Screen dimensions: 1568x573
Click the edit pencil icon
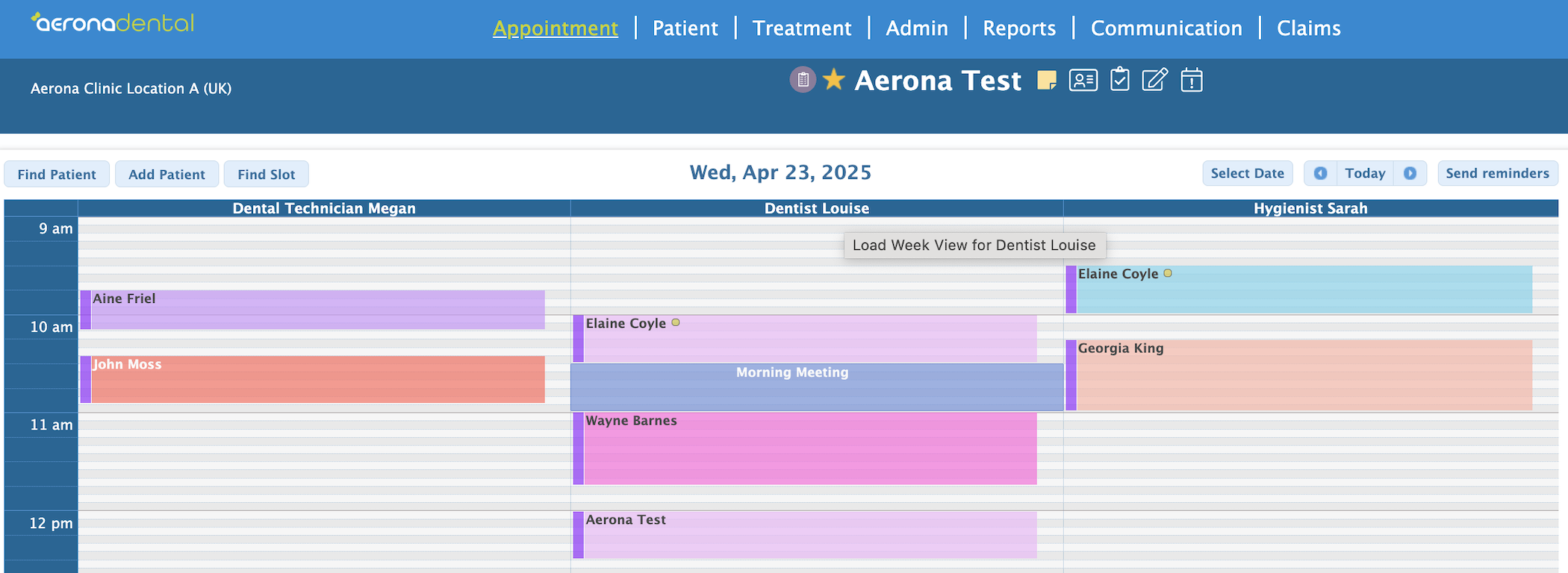1154,79
